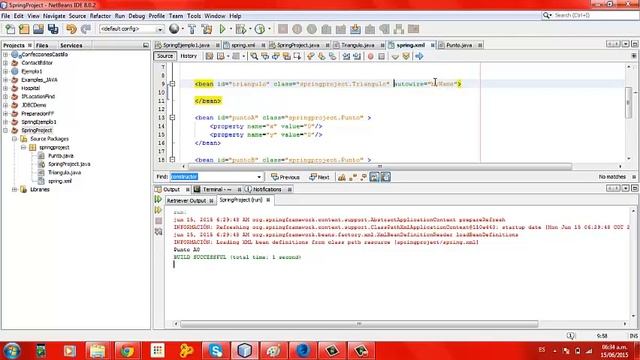Start macro recording with the red circle icon

coord(371,56)
